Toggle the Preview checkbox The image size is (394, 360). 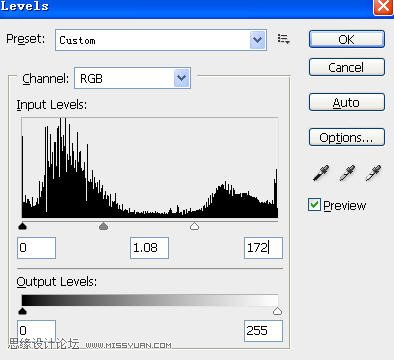click(x=314, y=205)
